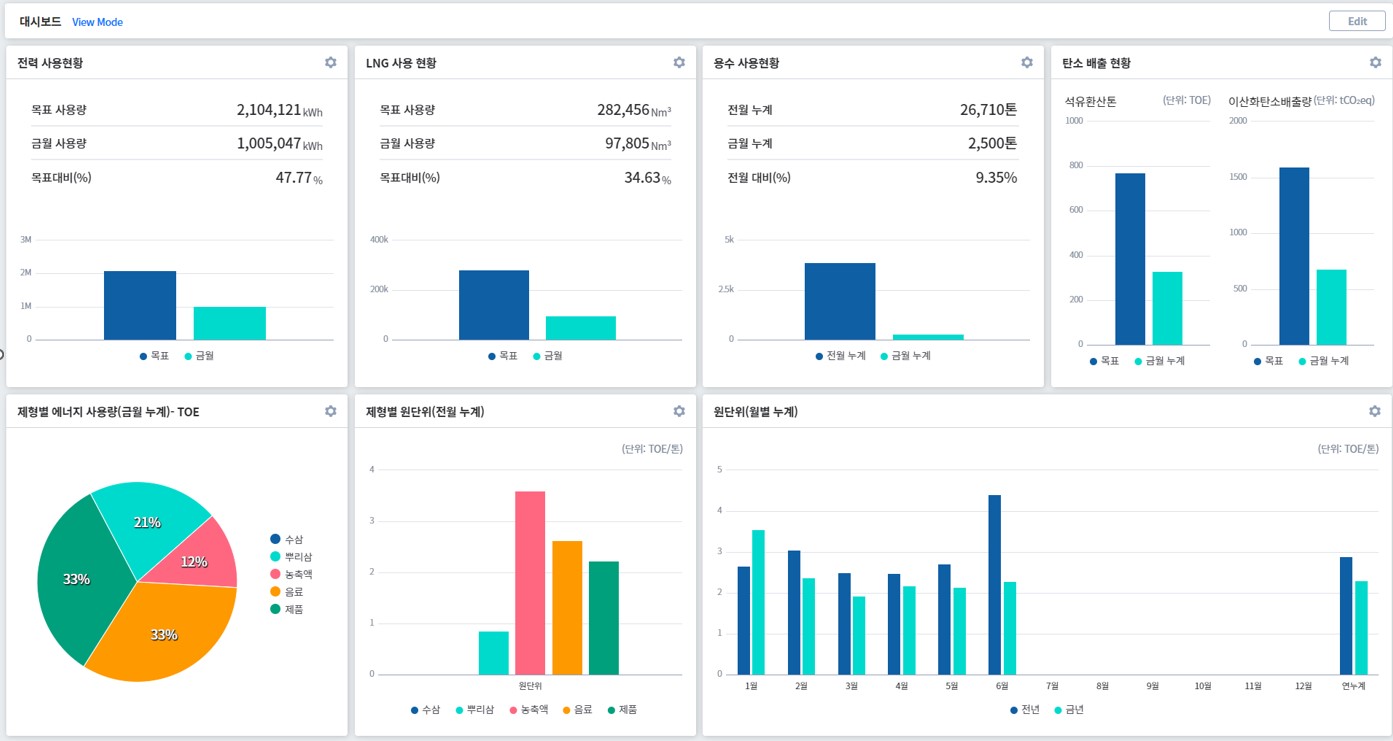Screen dimensions: 1393x741
Task: Open settings gear for 제형별 에너지 사용량 widget
Action: (331, 411)
